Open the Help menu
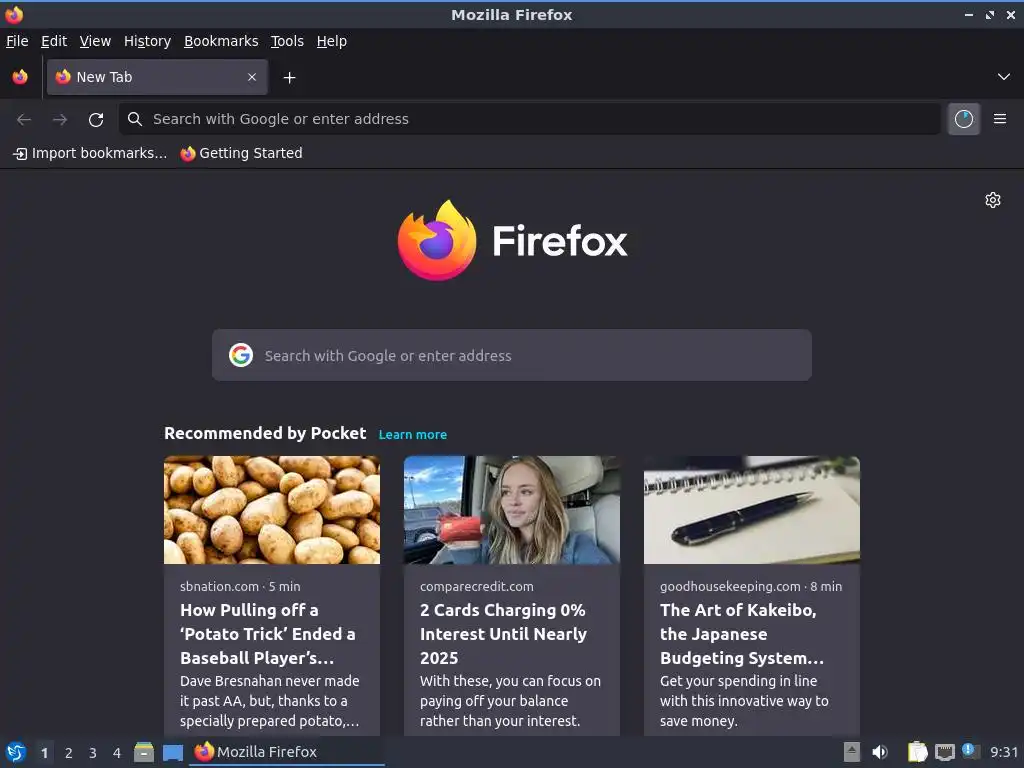Screen dimensions: 1024x768 pyautogui.click(x=332, y=41)
